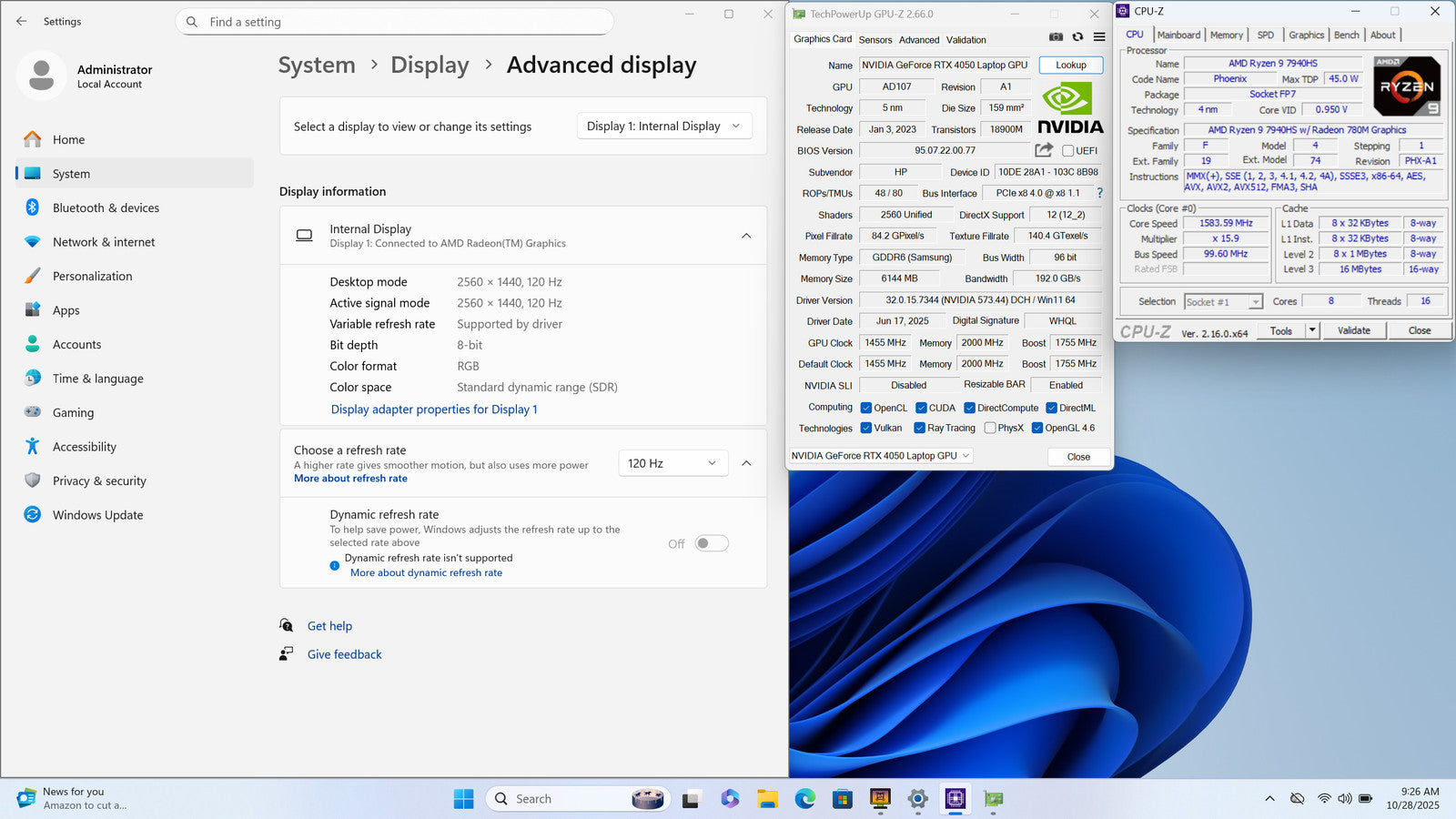Image resolution: width=1456 pixels, height=819 pixels.
Task: Open the Display 1: Internal Display dropdown
Action: point(663,126)
